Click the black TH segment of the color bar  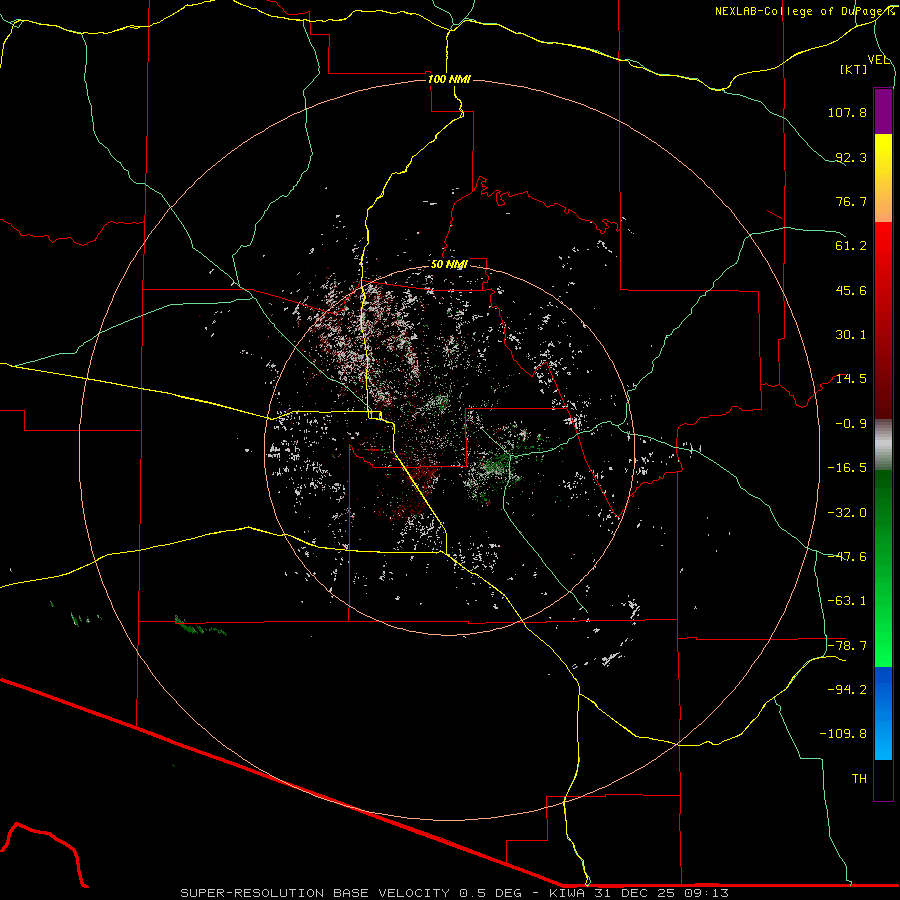(x=883, y=780)
